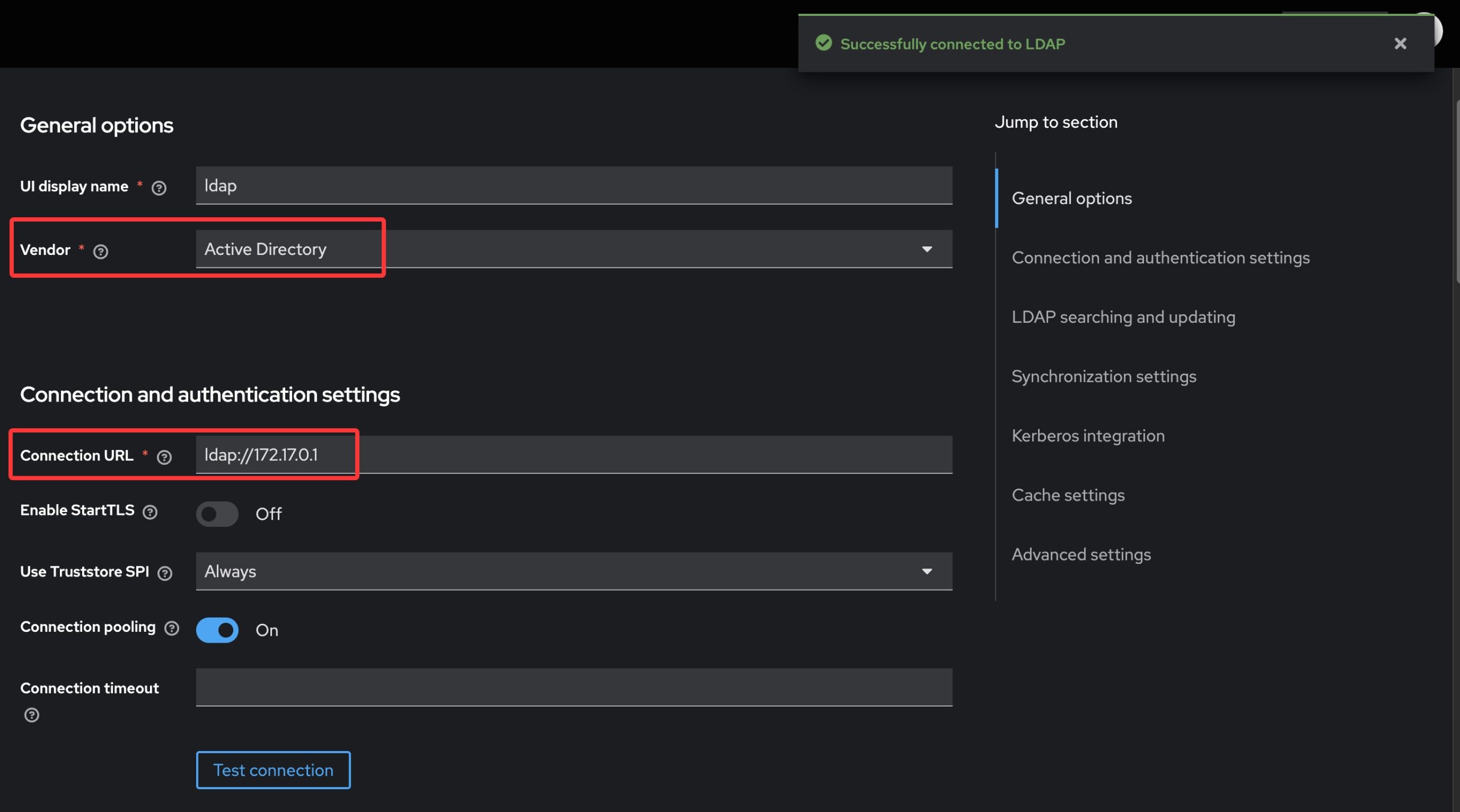Show help for Connection URL field
The image size is (1460, 812).
coord(164,457)
